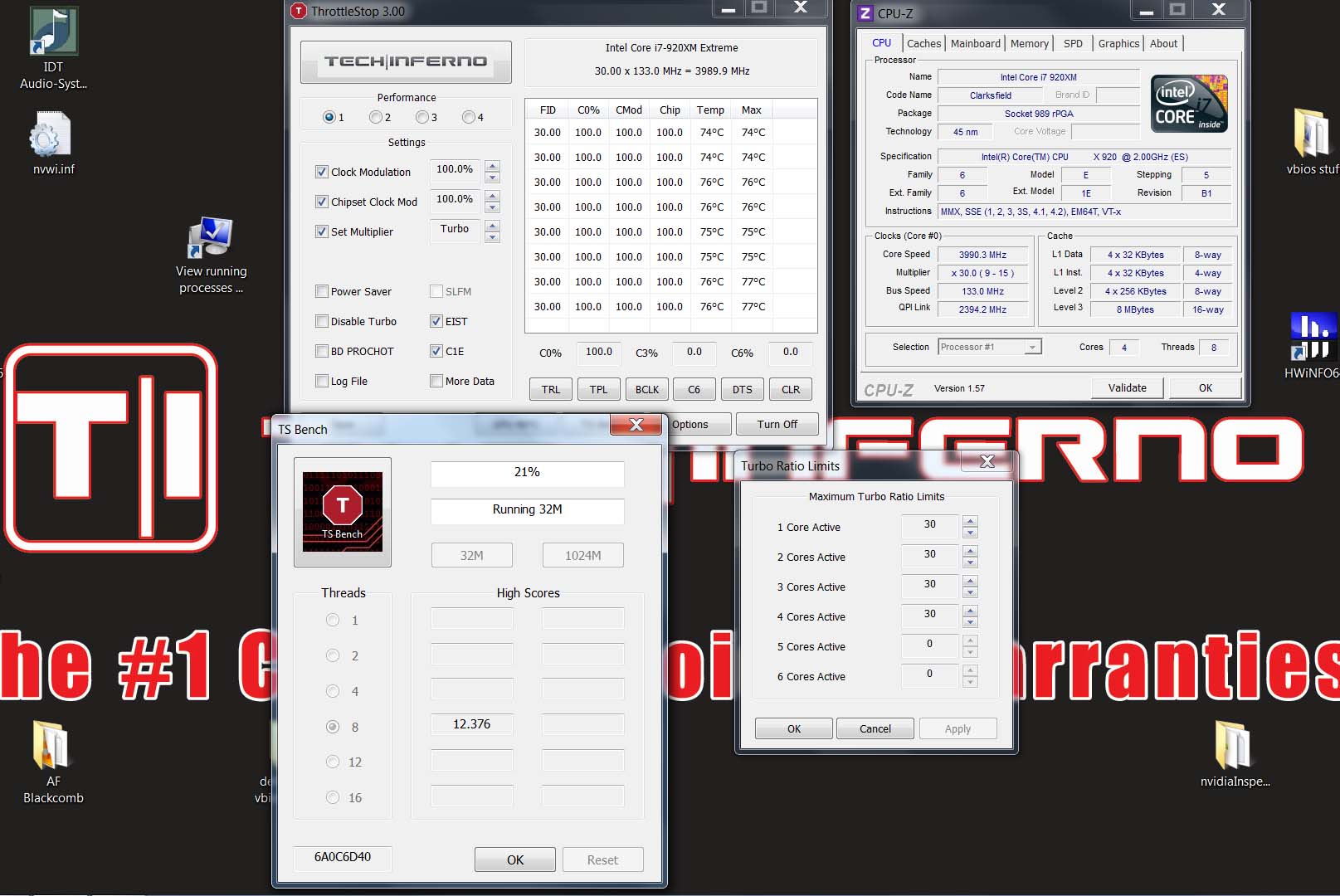Click the ThrottleStop title bar icon

click(x=299, y=11)
